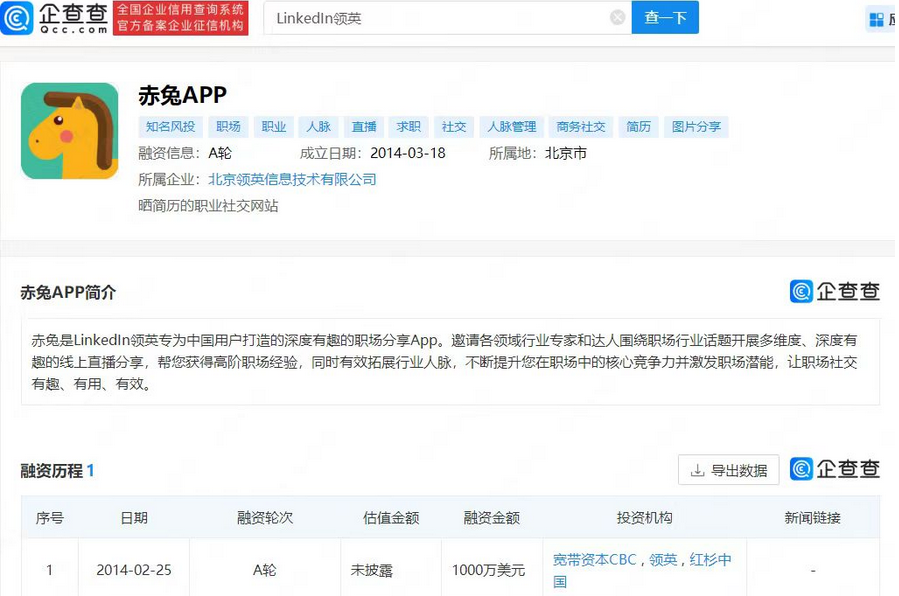
Task: Click the apps grid icon at top right
Action: 877,19
